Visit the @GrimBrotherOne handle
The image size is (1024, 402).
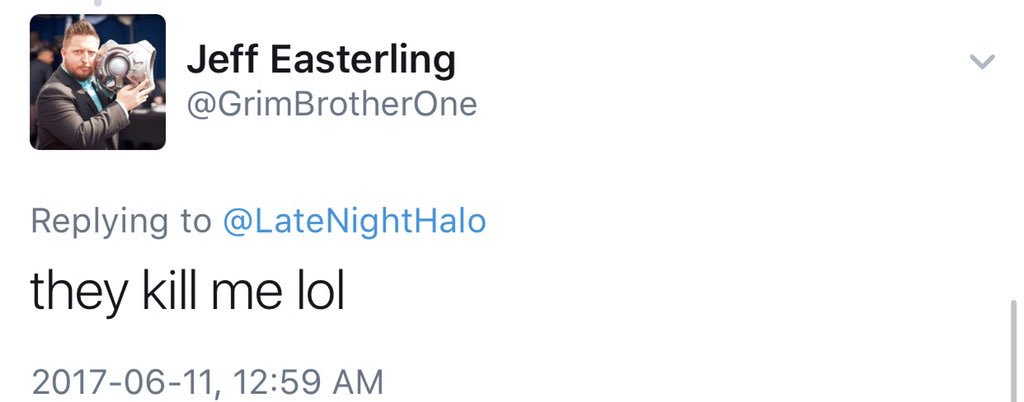[x=332, y=104]
